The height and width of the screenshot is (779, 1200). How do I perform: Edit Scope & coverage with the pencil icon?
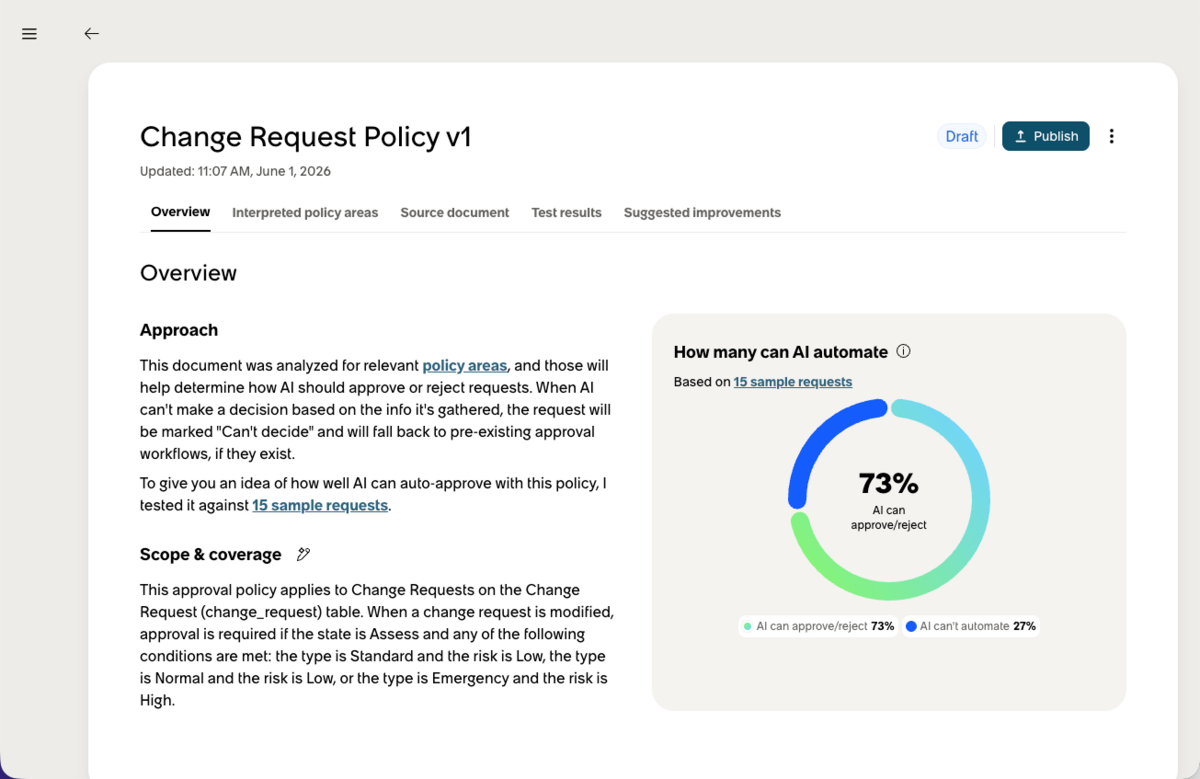pos(304,554)
